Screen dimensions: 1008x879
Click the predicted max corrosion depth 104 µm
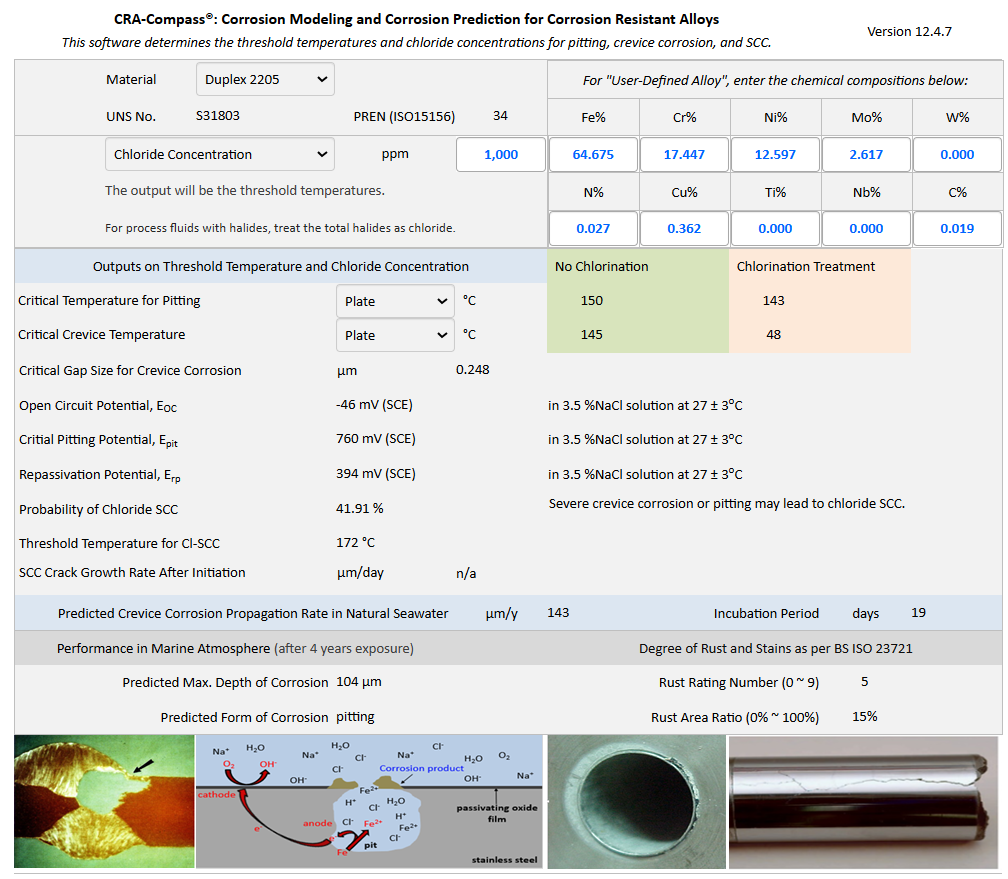coord(359,682)
